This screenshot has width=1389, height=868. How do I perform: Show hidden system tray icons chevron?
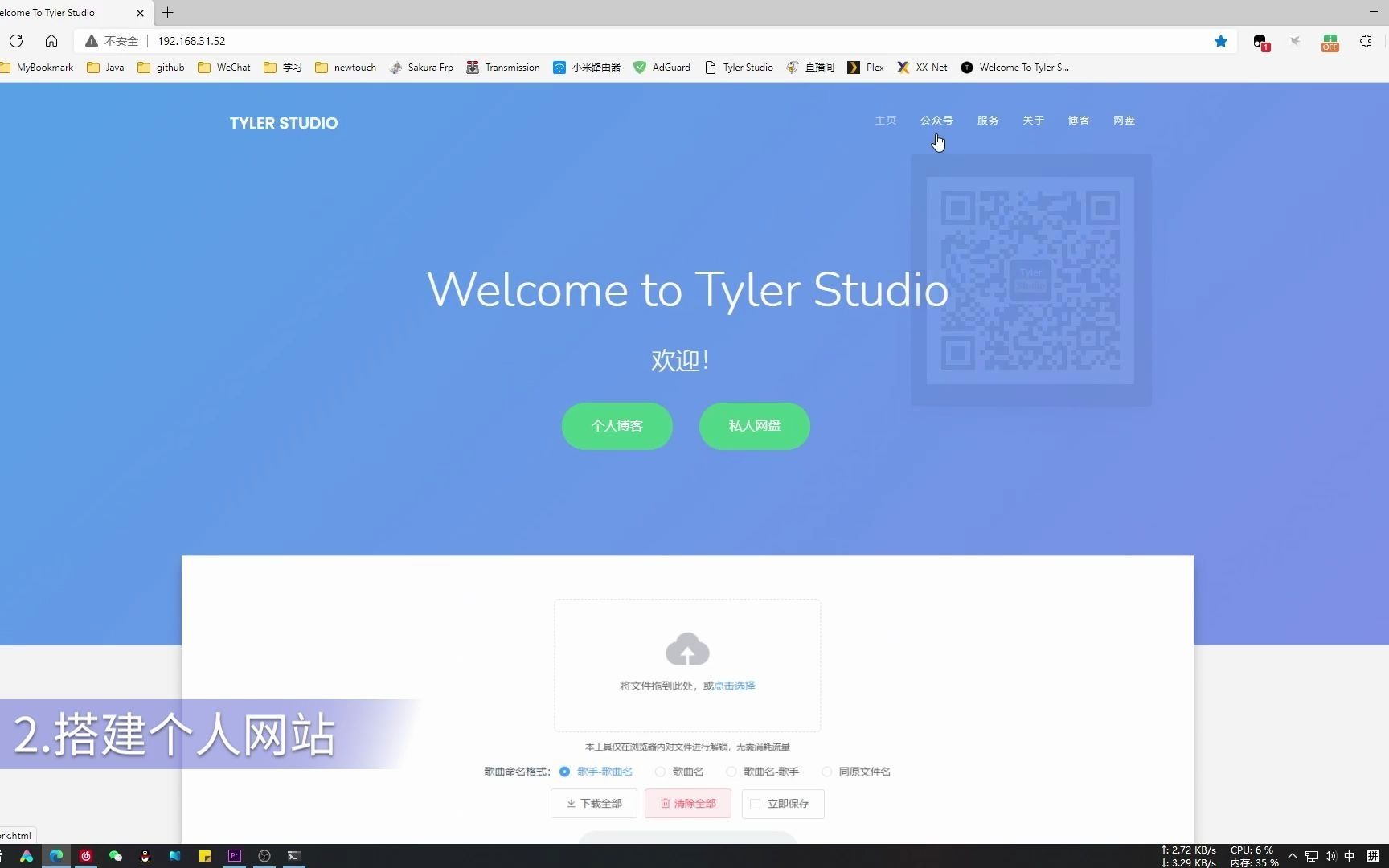(x=1293, y=856)
